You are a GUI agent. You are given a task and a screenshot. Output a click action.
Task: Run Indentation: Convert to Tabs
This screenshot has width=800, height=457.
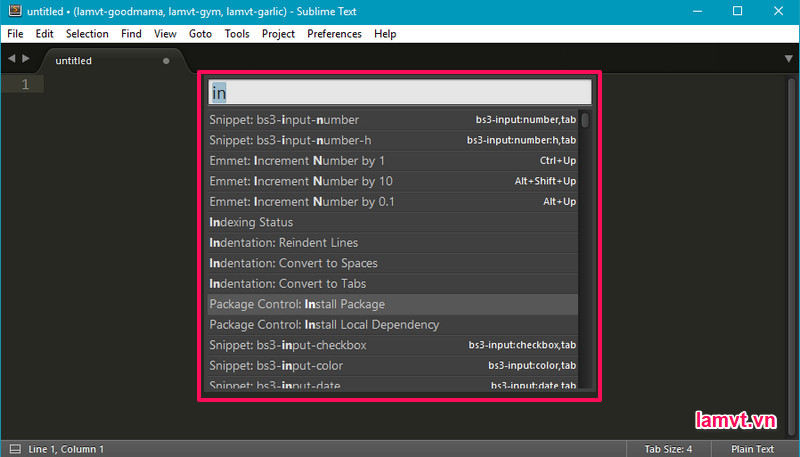(392, 284)
